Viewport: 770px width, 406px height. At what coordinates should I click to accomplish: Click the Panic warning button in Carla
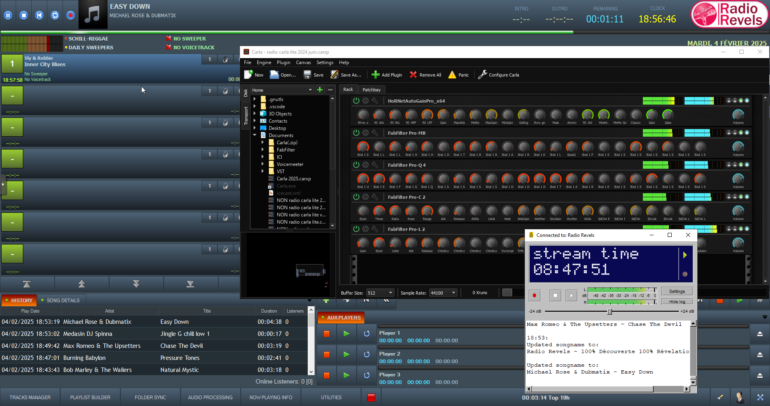point(458,75)
